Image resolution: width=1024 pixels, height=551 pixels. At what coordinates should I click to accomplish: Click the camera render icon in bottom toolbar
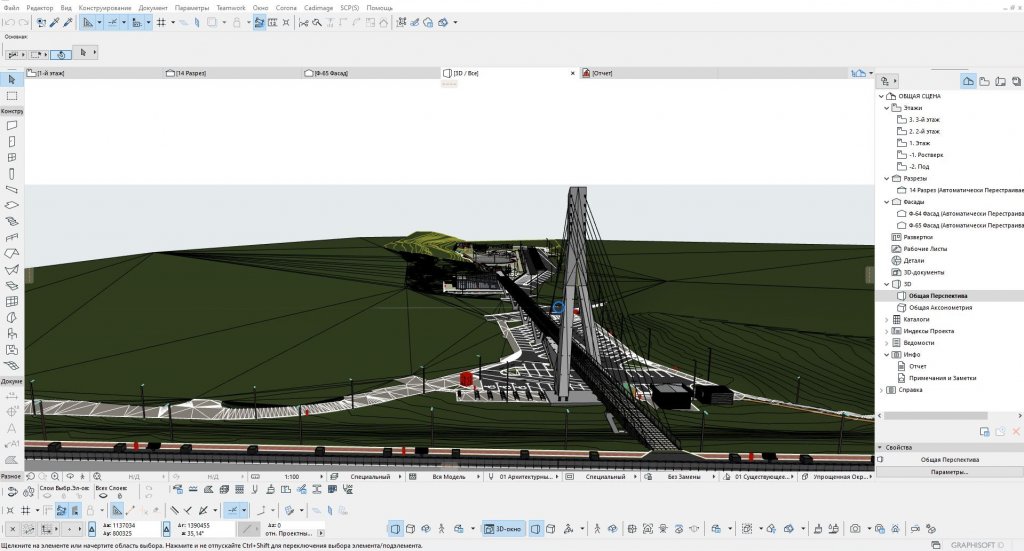click(x=855, y=527)
